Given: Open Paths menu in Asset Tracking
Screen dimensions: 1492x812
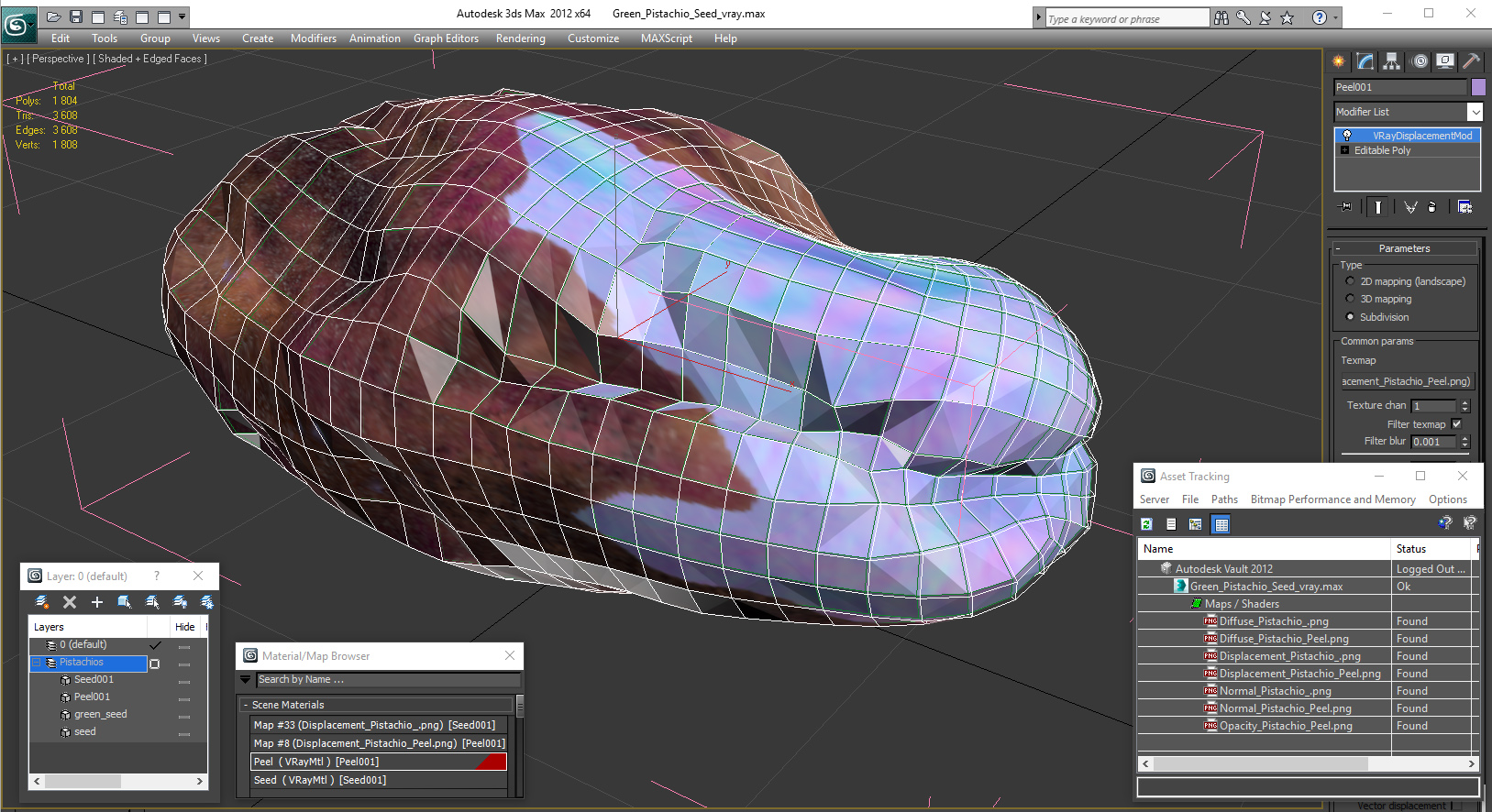Looking at the screenshot, I should coord(1224,499).
